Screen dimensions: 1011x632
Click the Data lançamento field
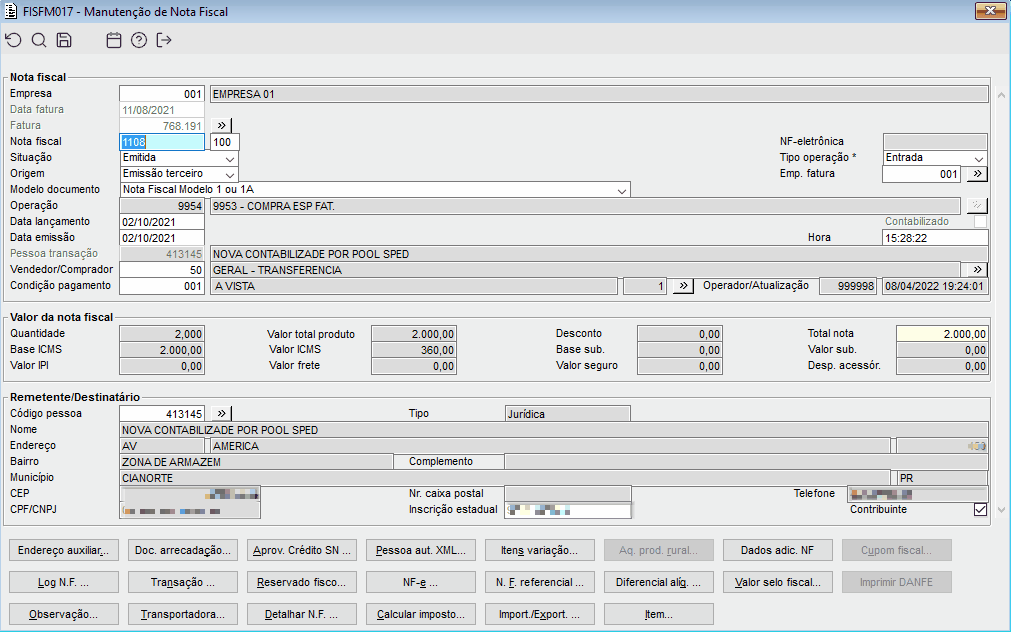click(x=162, y=222)
